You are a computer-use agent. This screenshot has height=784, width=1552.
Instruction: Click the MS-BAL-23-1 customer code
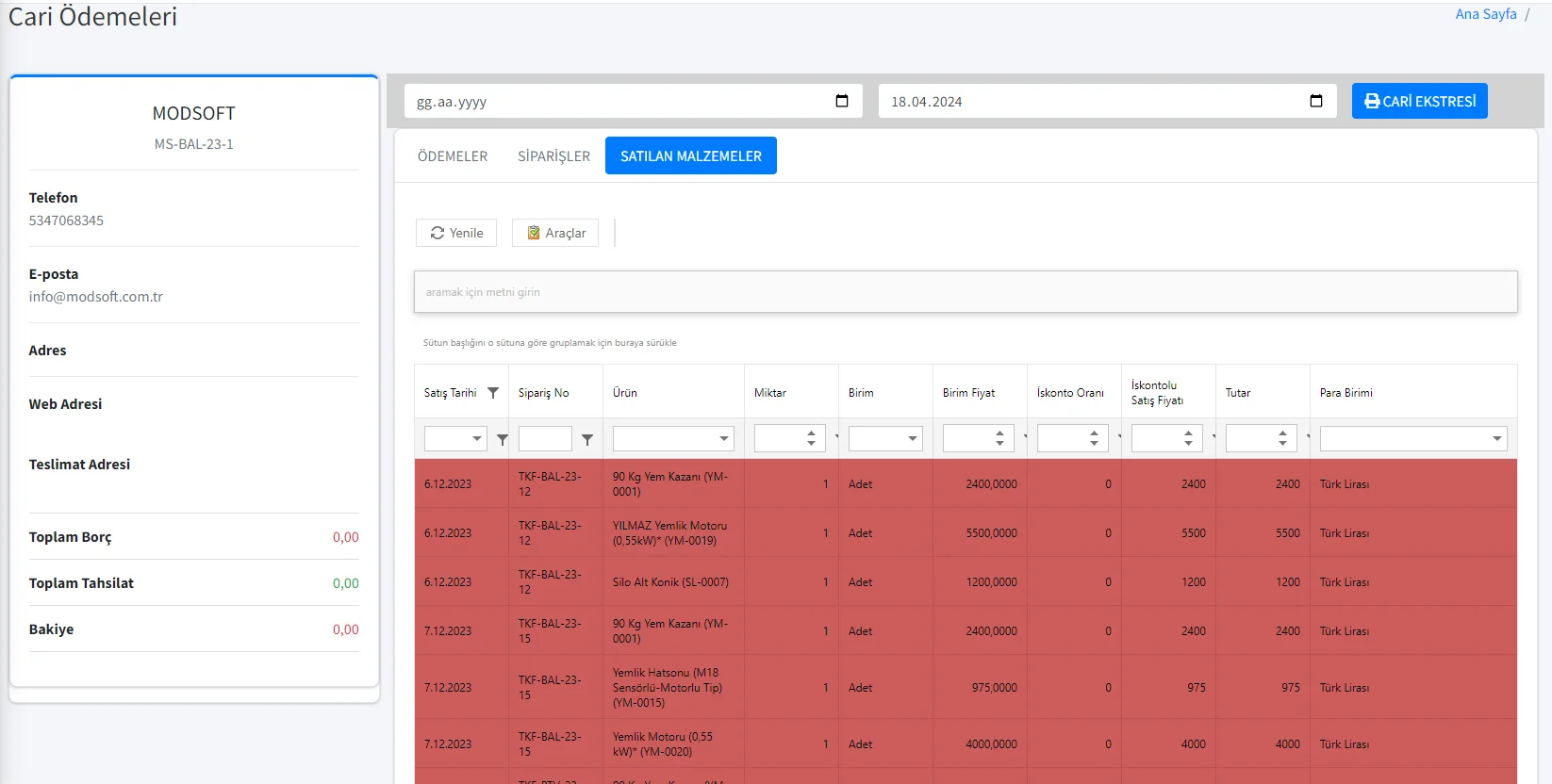[194, 144]
